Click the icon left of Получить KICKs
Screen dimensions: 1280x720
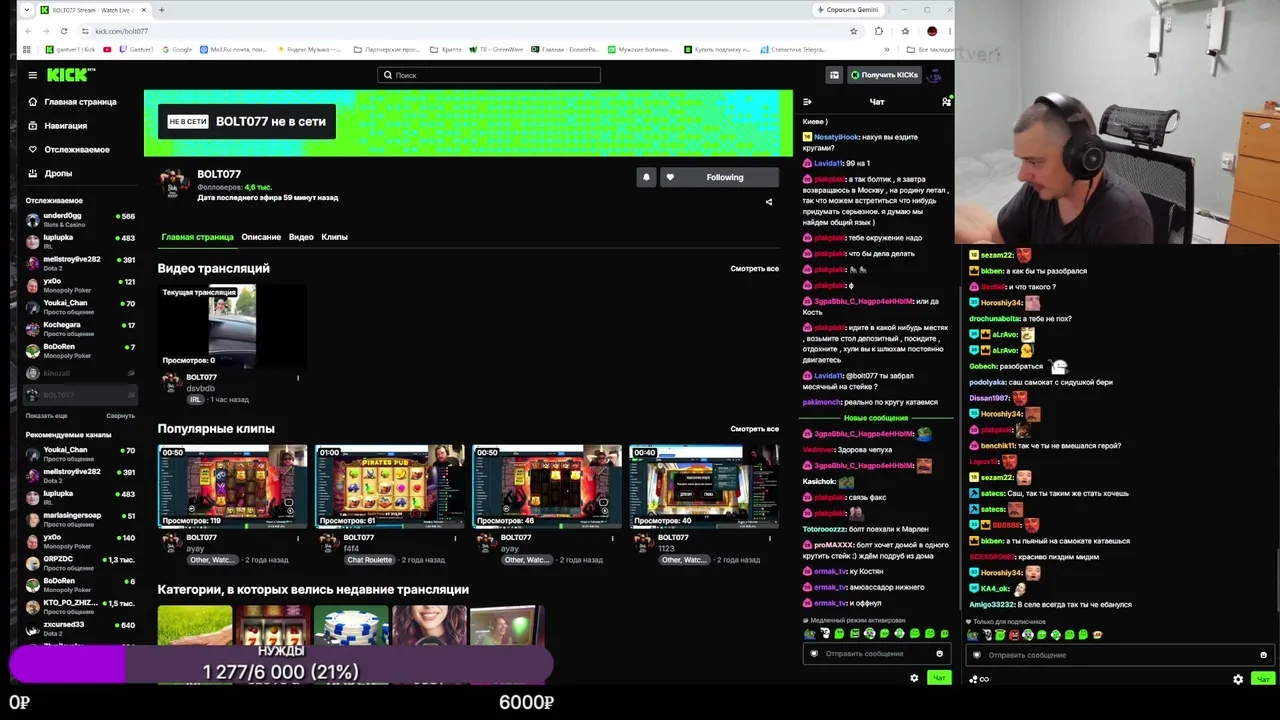834,75
